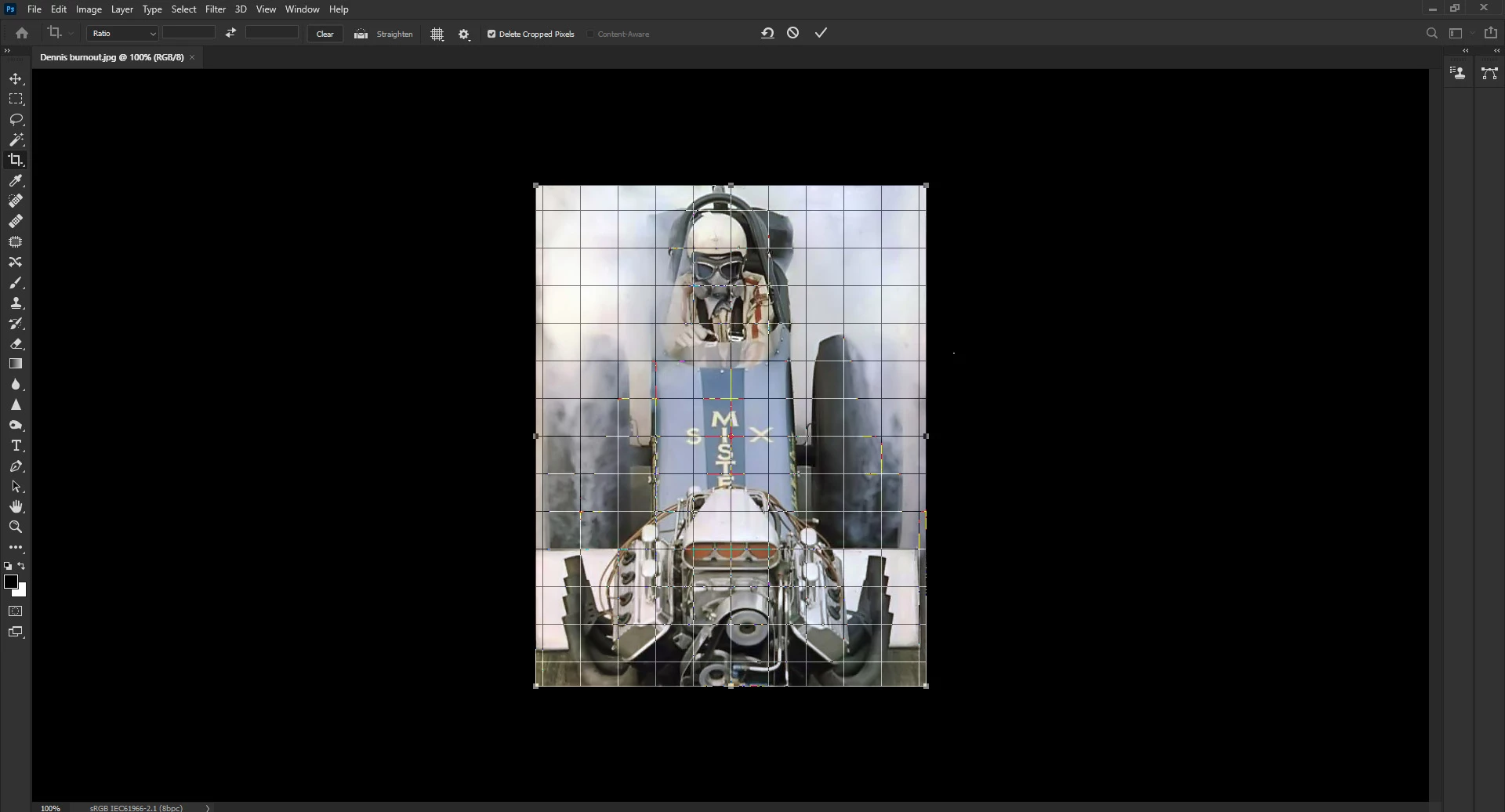
Task: Open the status bar info arrow
Action: [208, 807]
